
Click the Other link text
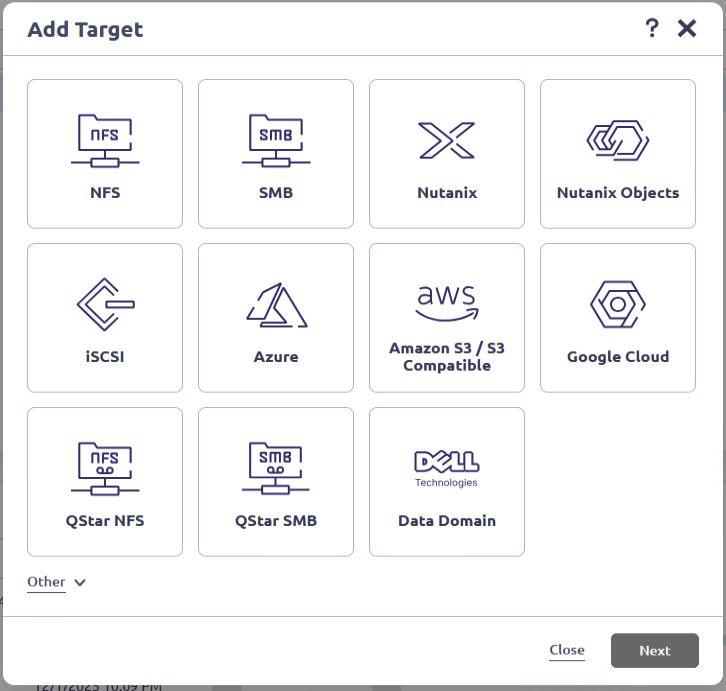46,582
